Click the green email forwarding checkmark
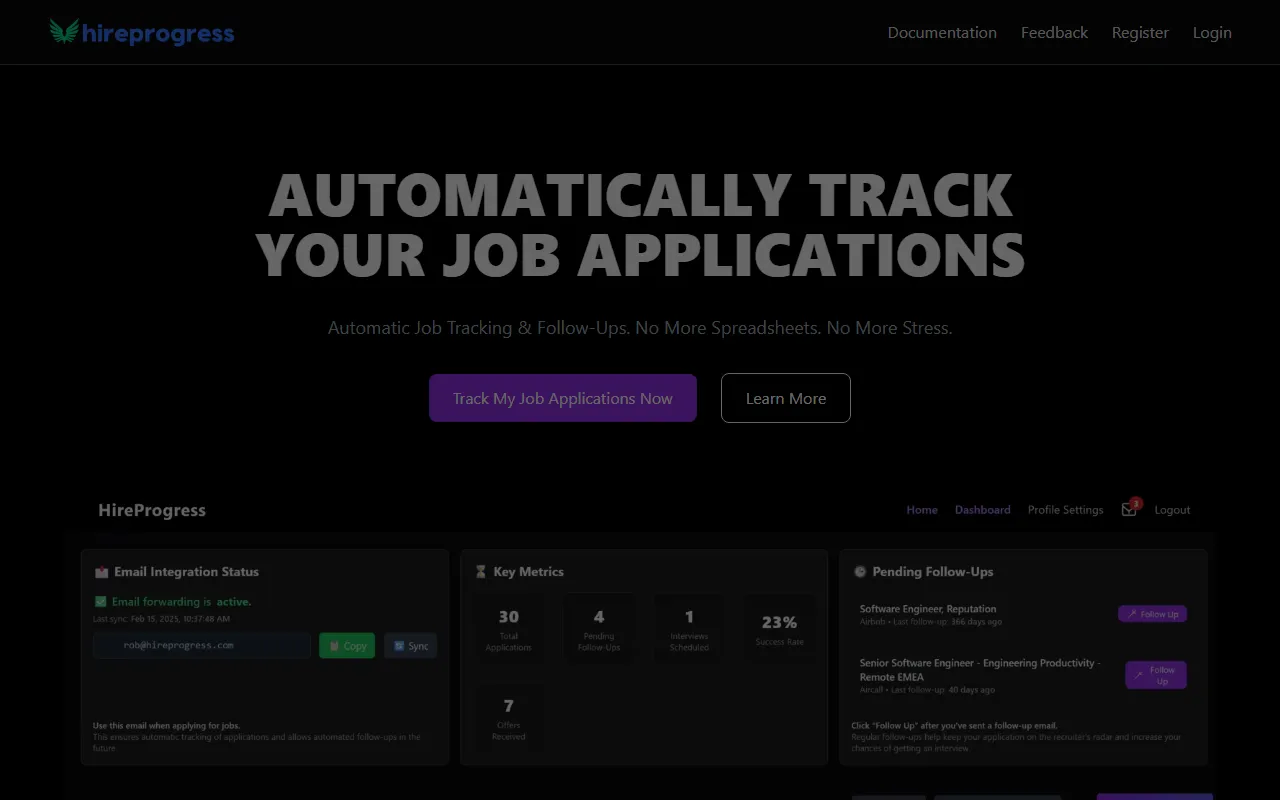This screenshot has width=1280, height=800. coord(100,602)
